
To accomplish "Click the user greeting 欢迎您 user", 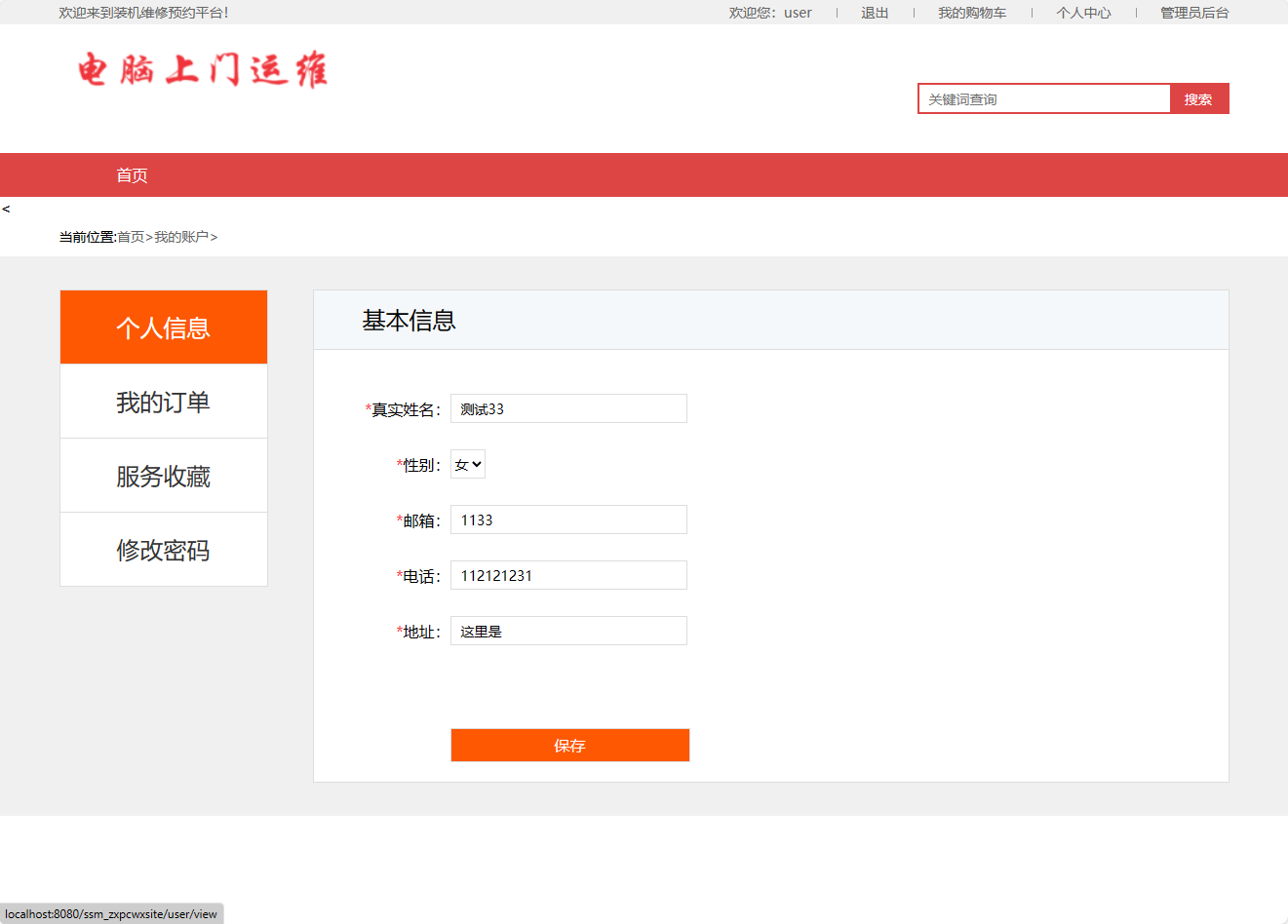I will tap(771, 13).
